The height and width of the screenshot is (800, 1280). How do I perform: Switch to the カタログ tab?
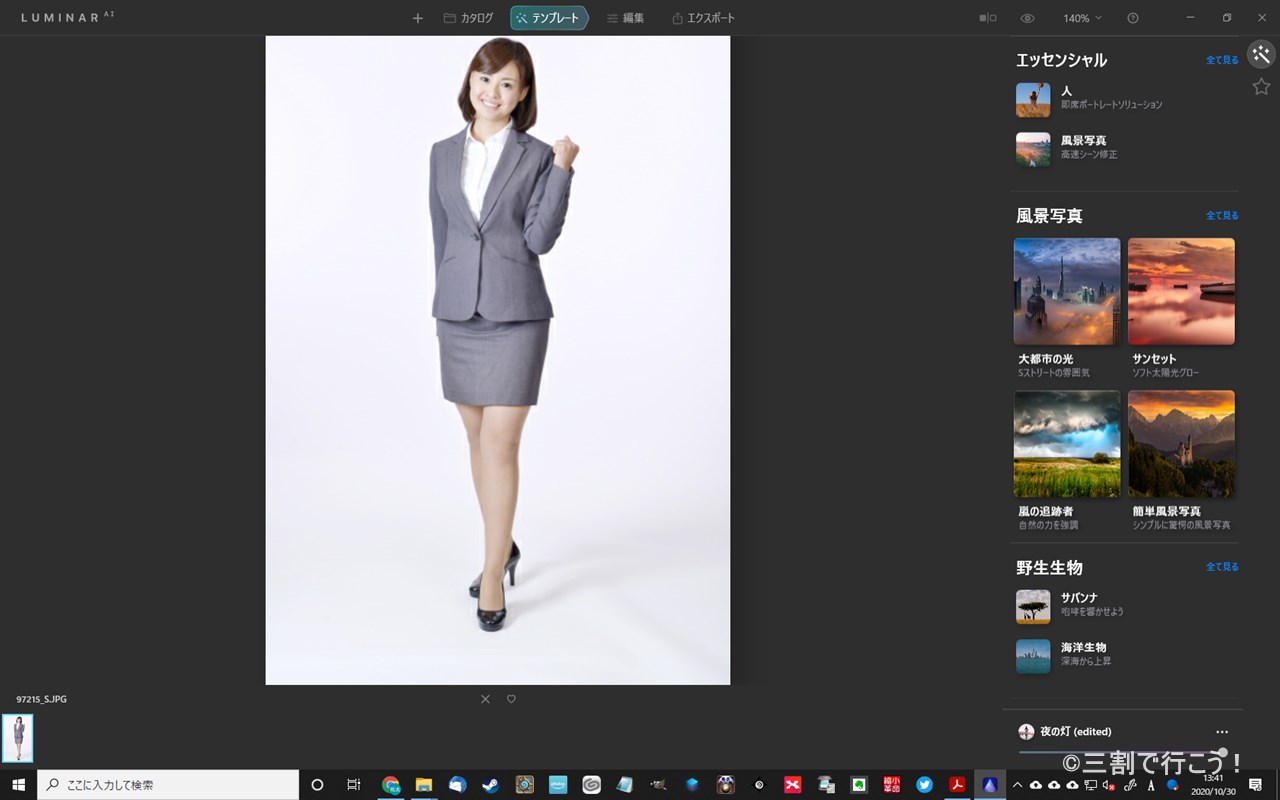[x=468, y=18]
